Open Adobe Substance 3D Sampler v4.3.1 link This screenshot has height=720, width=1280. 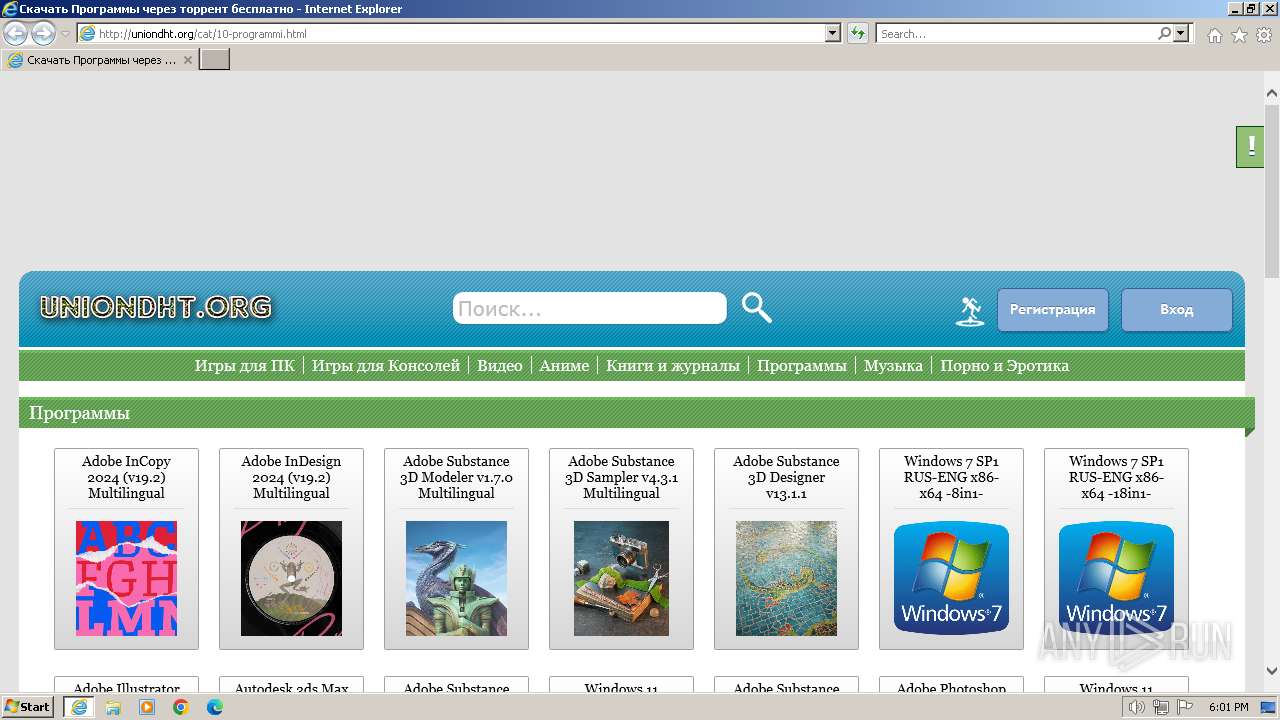tap(621, 477)
